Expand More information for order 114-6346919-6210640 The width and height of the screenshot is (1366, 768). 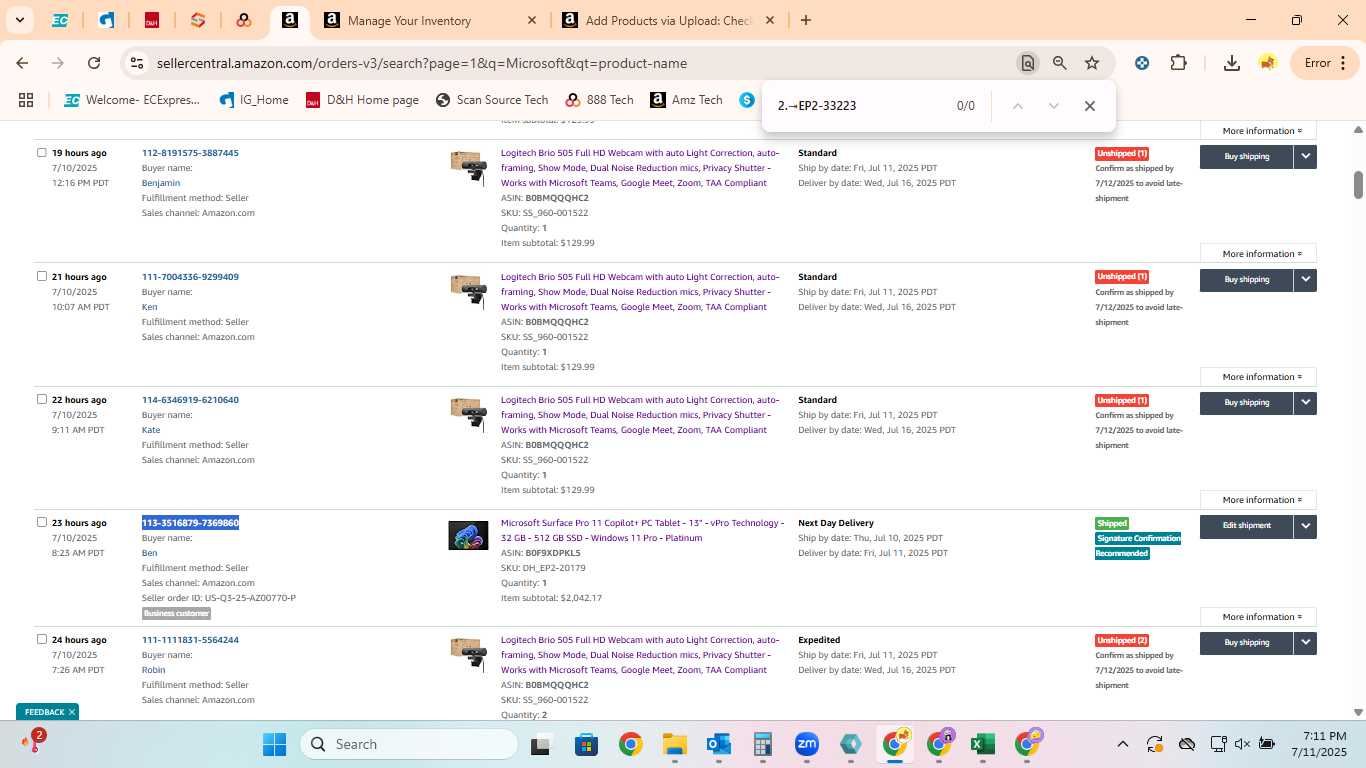pyautogui.click(x=1258, y=500)
